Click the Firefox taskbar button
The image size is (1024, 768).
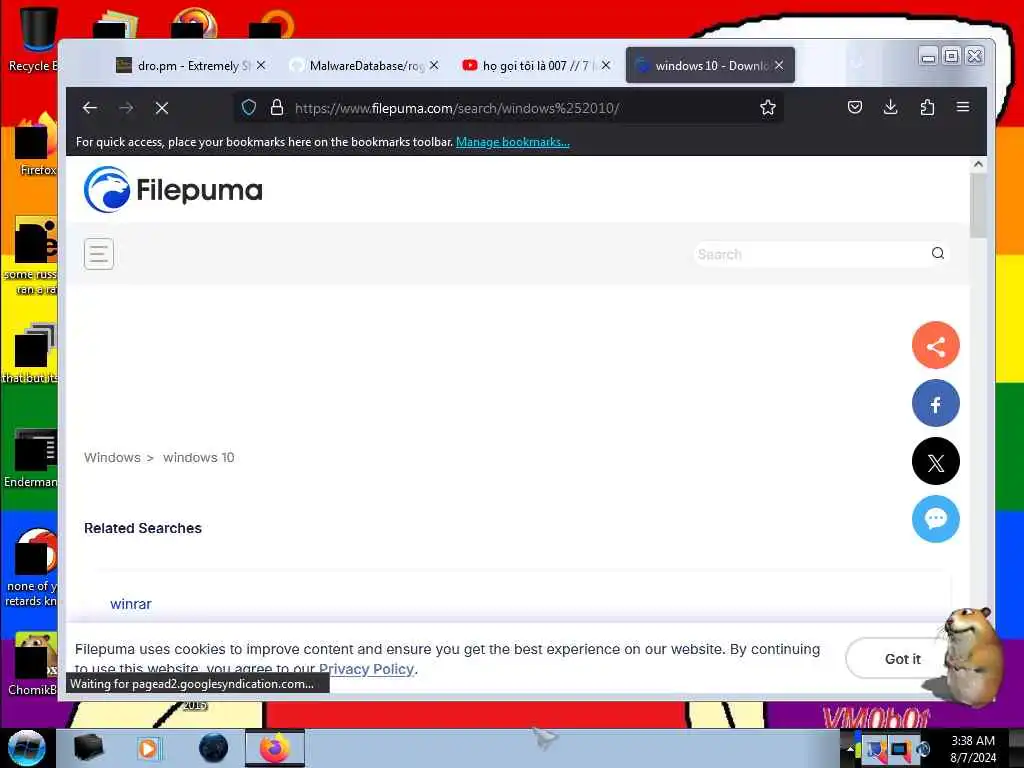point(275,748)
